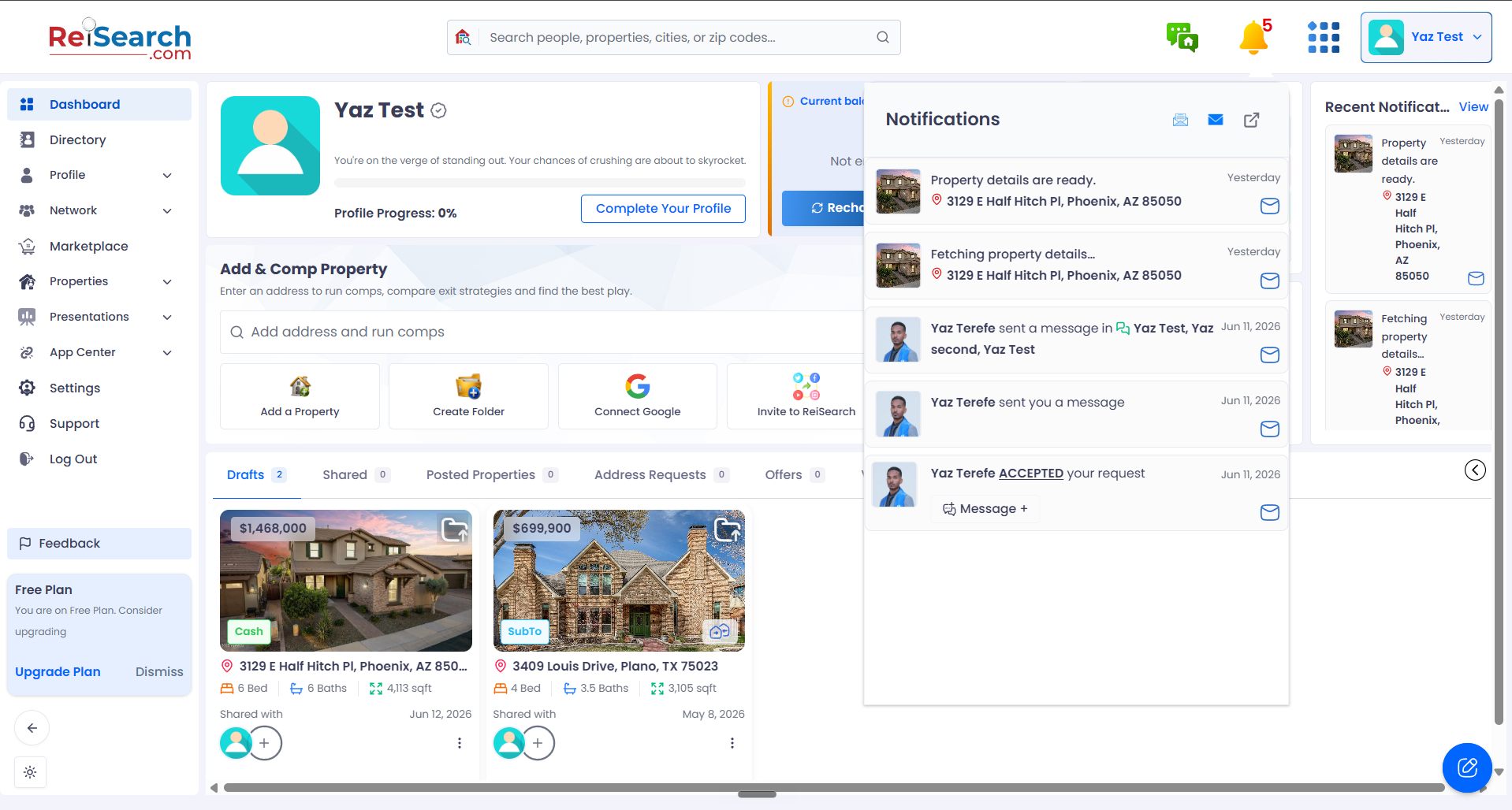Switch to the Offers tab
This screenshot has width=1512, height=810.
click(x=794, y=474)
